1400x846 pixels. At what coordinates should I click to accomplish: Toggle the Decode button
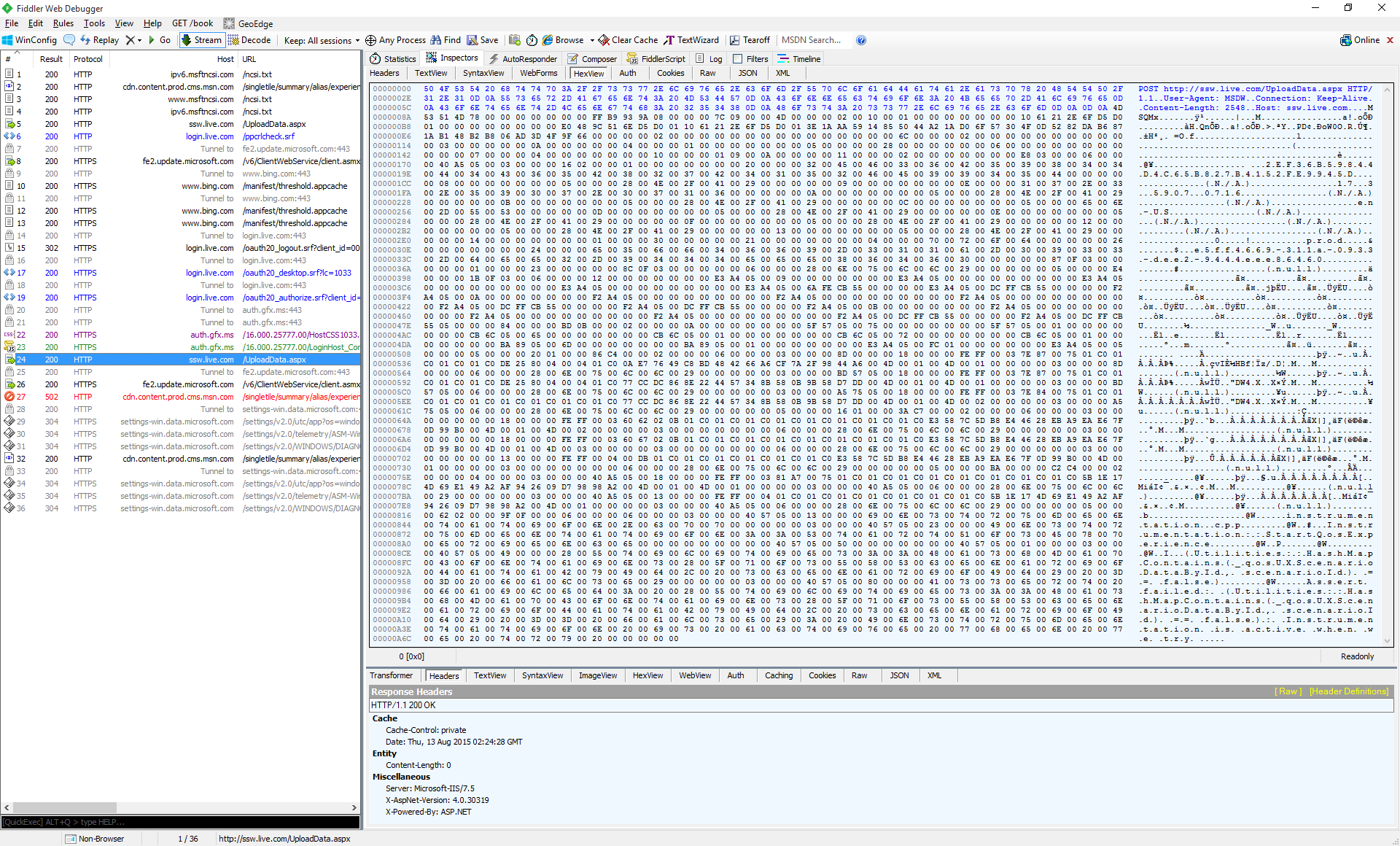pos(249,40)
